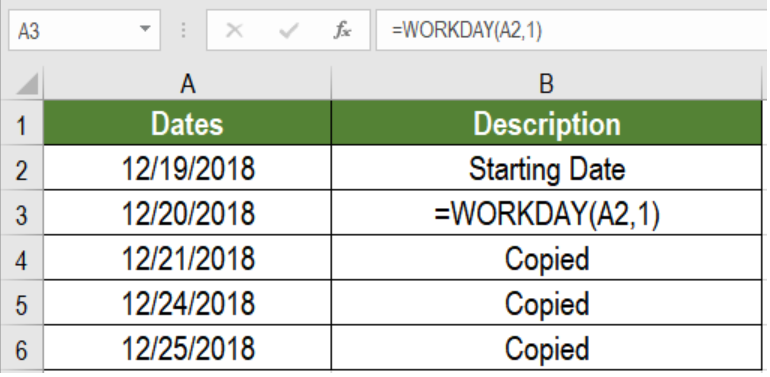Click the green Dates header cell
770x377 pixels.
188,123
